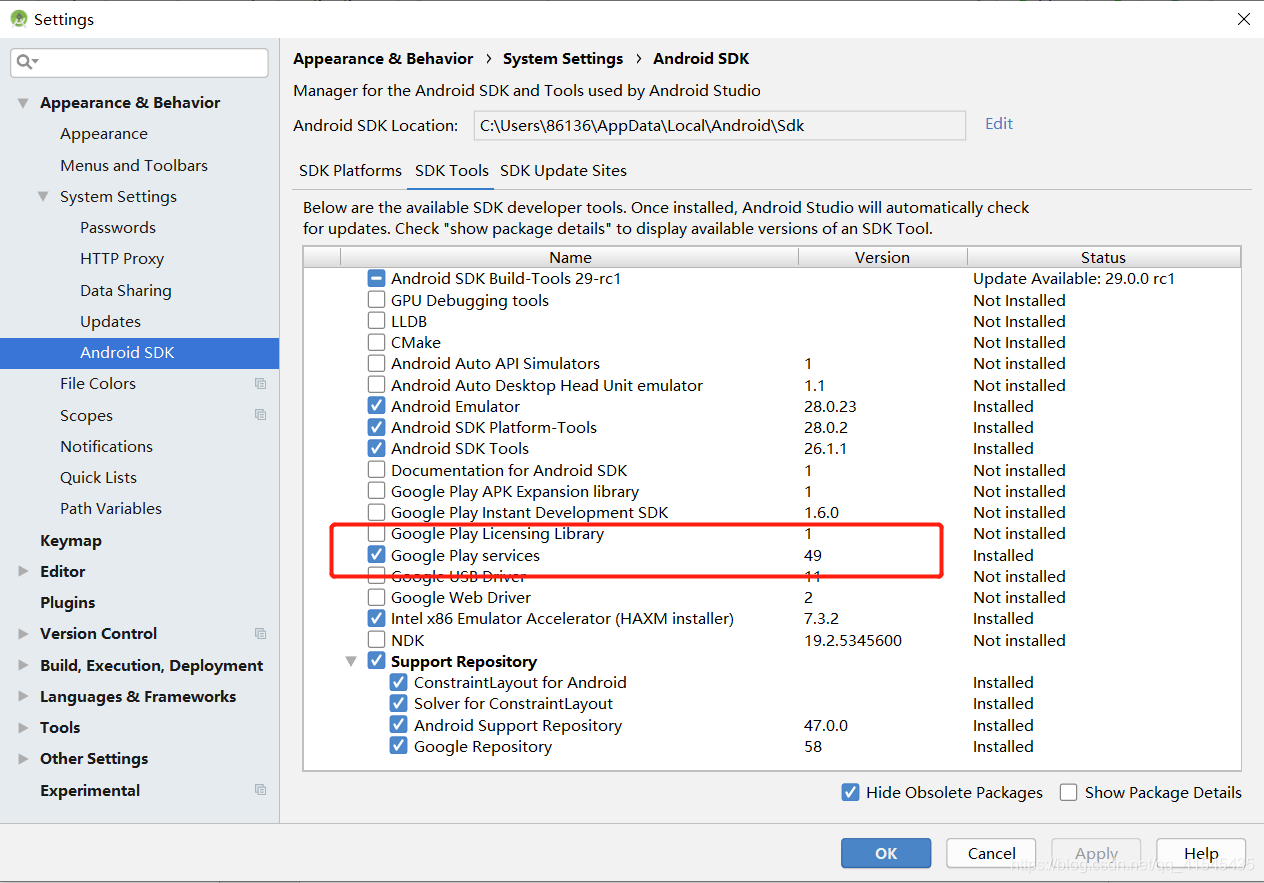Switch to SDK Platforms tab

[x=350, y=171]
